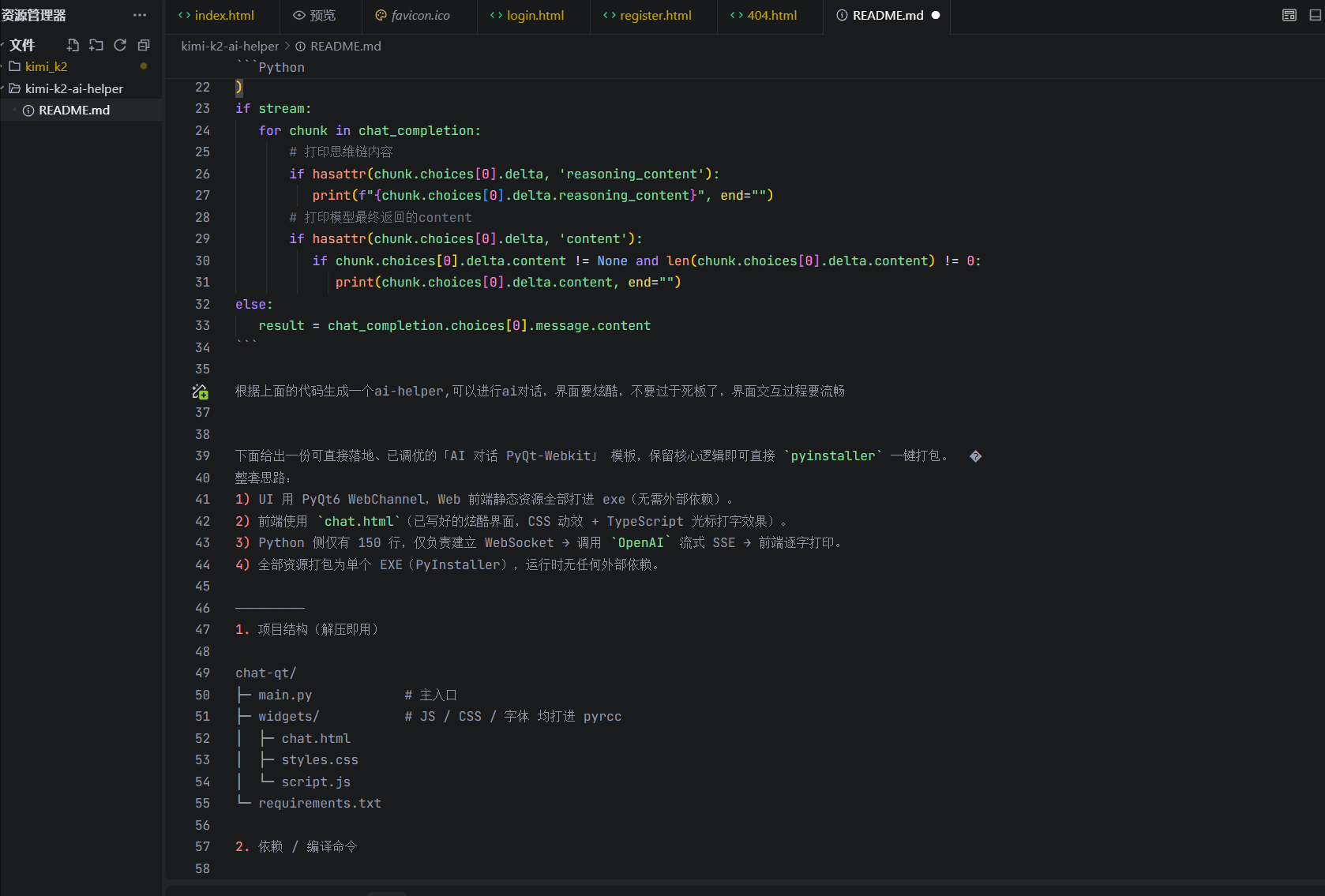Viewport: 1325px width, 896px height.
Task: Click the modified indicator dot for kimi_k2
Action: point(144,66)
